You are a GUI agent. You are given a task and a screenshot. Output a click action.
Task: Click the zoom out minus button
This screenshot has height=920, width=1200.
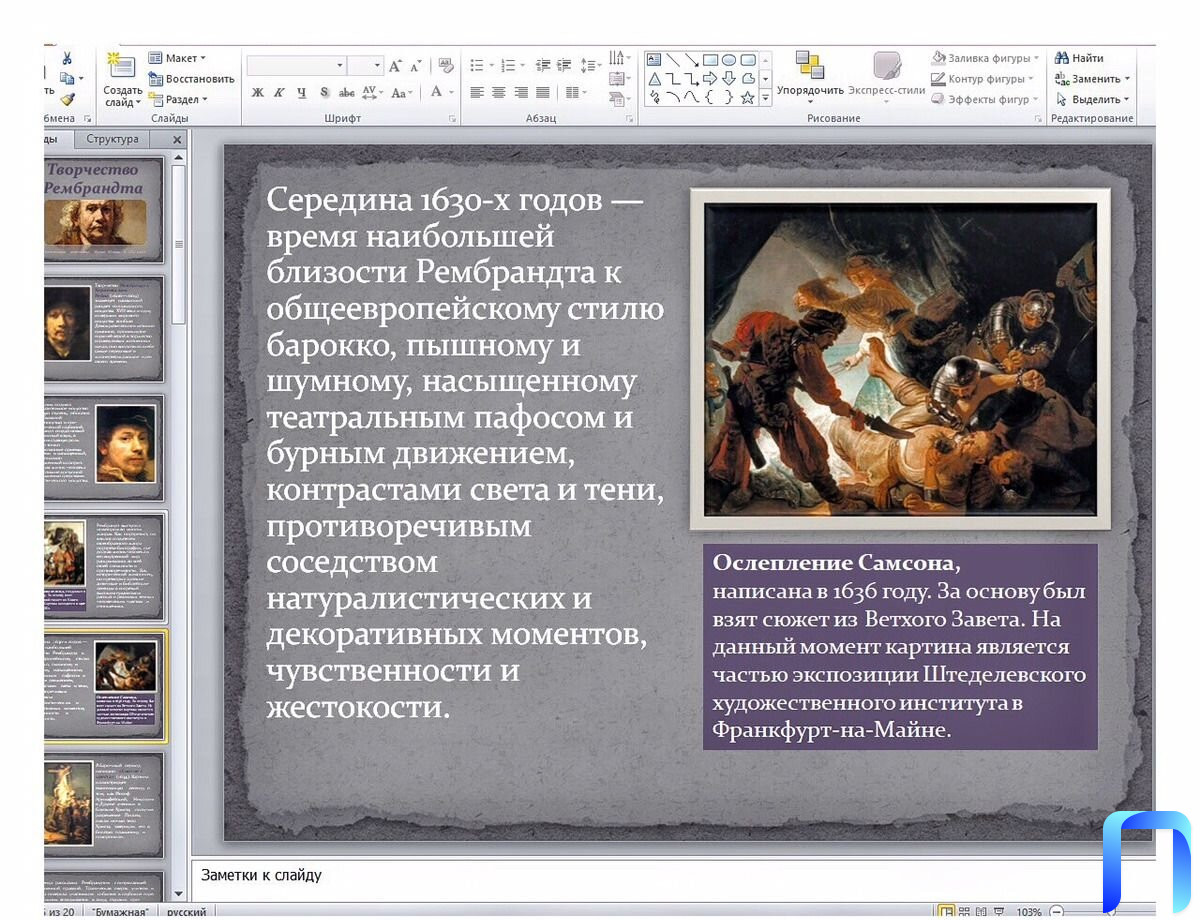(1056, 911)
